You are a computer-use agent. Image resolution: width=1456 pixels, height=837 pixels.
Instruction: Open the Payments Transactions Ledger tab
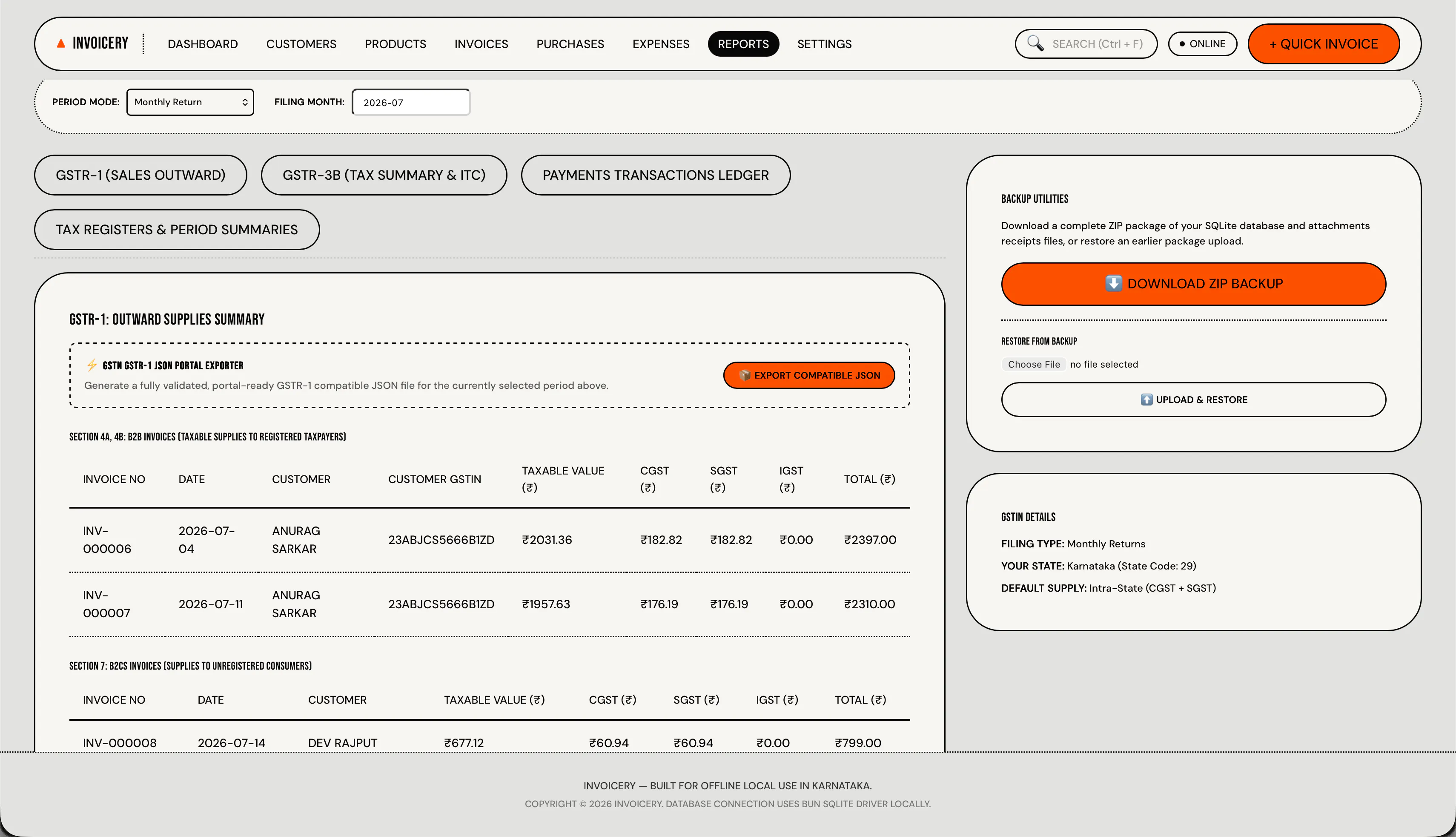[x=656, y=175]
